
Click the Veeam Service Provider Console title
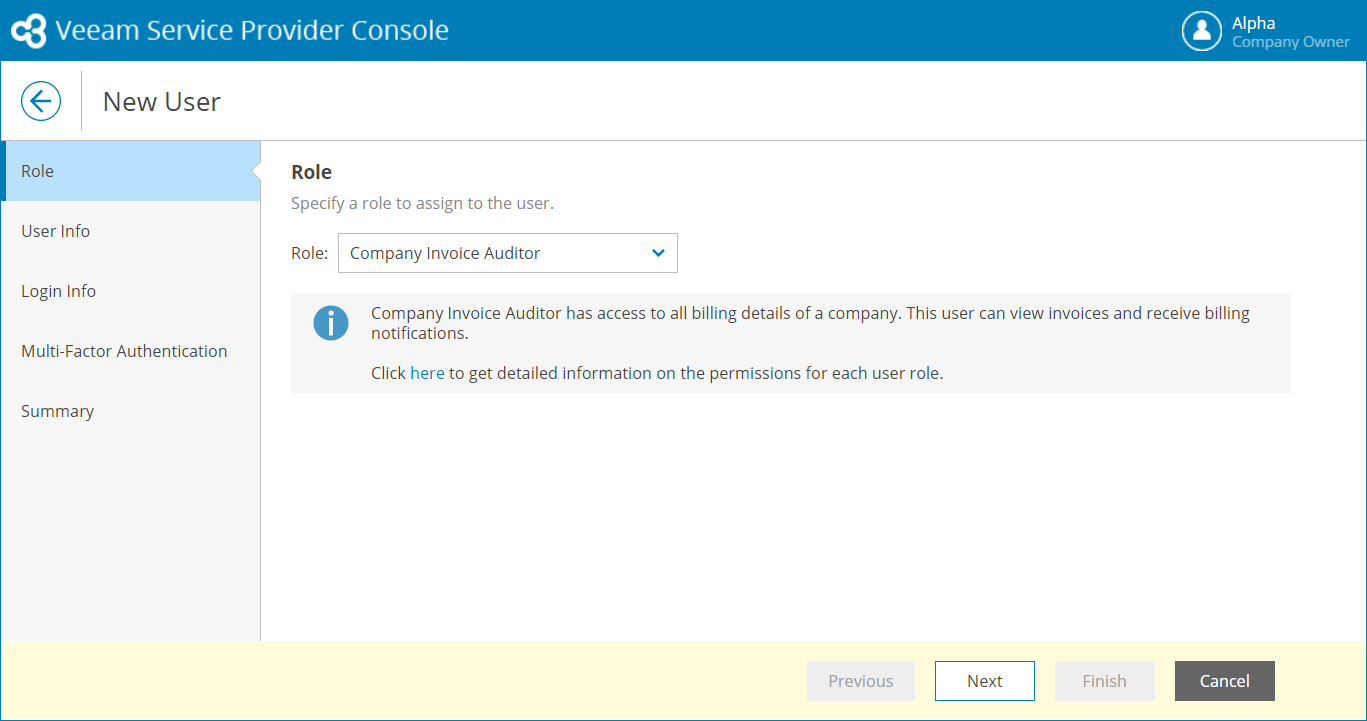(252, 31)
